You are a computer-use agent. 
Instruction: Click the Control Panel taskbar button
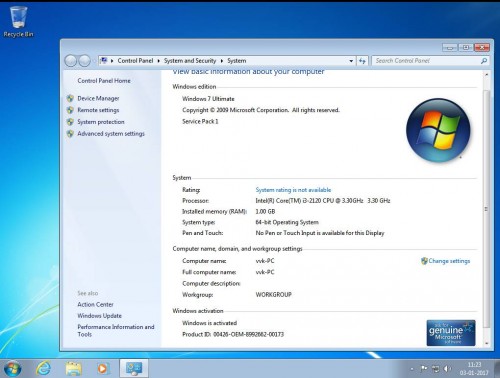tap(134, 368)
